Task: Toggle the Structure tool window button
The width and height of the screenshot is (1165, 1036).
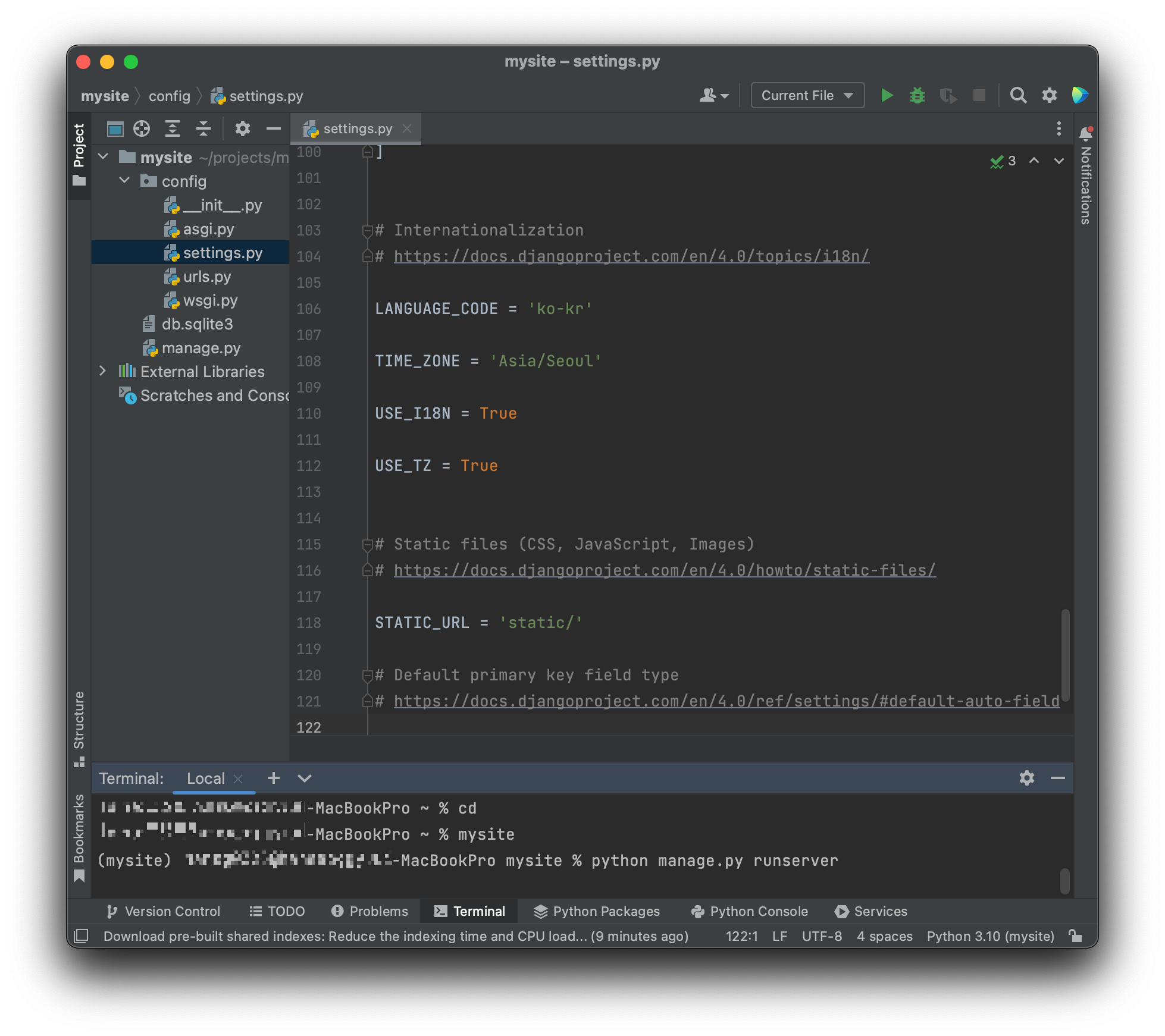Action: click(79, 728)
